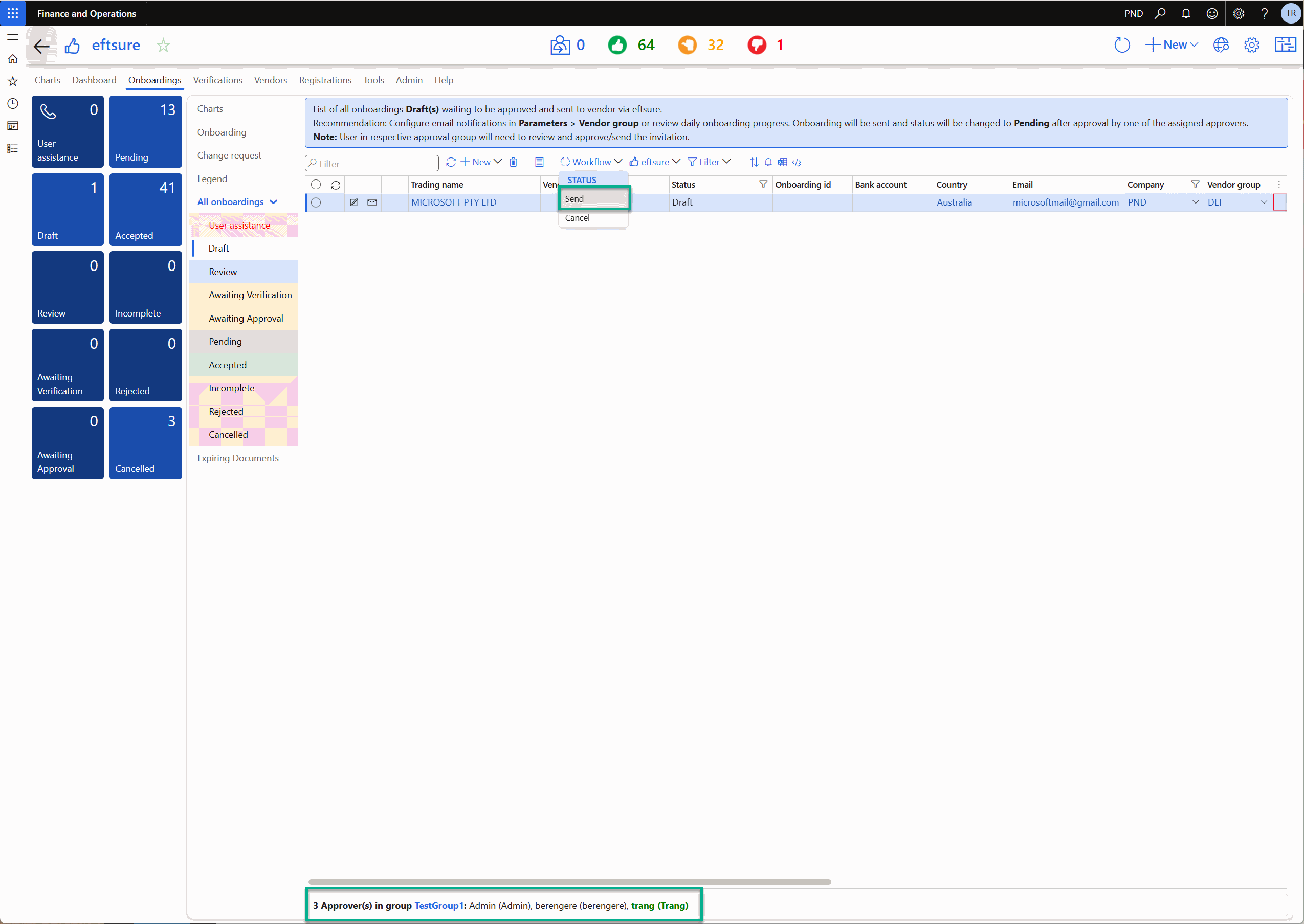Click microsoftmail@gmail.com email link
The image size is (1304, 924).
[1066, 202]
